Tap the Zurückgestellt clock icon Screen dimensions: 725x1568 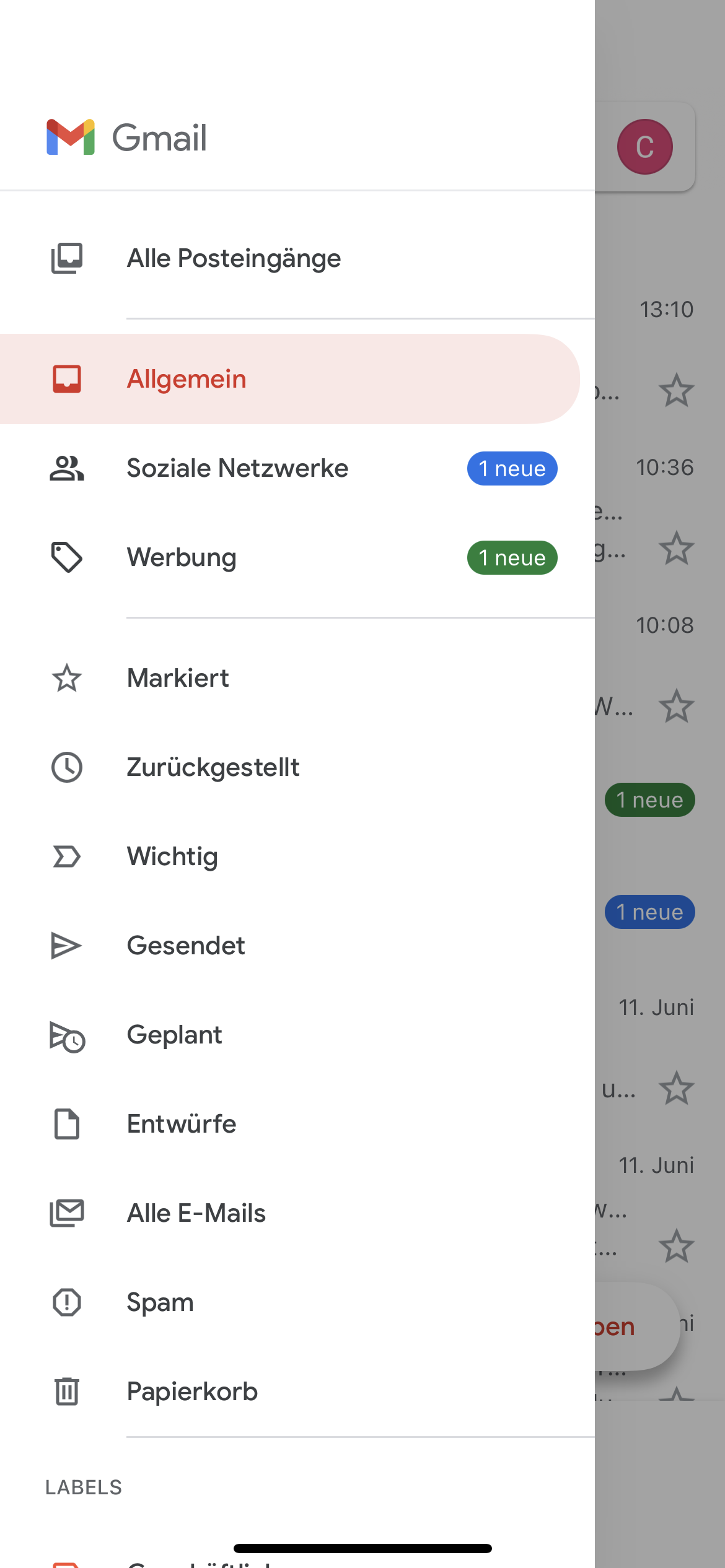(67, 767)
